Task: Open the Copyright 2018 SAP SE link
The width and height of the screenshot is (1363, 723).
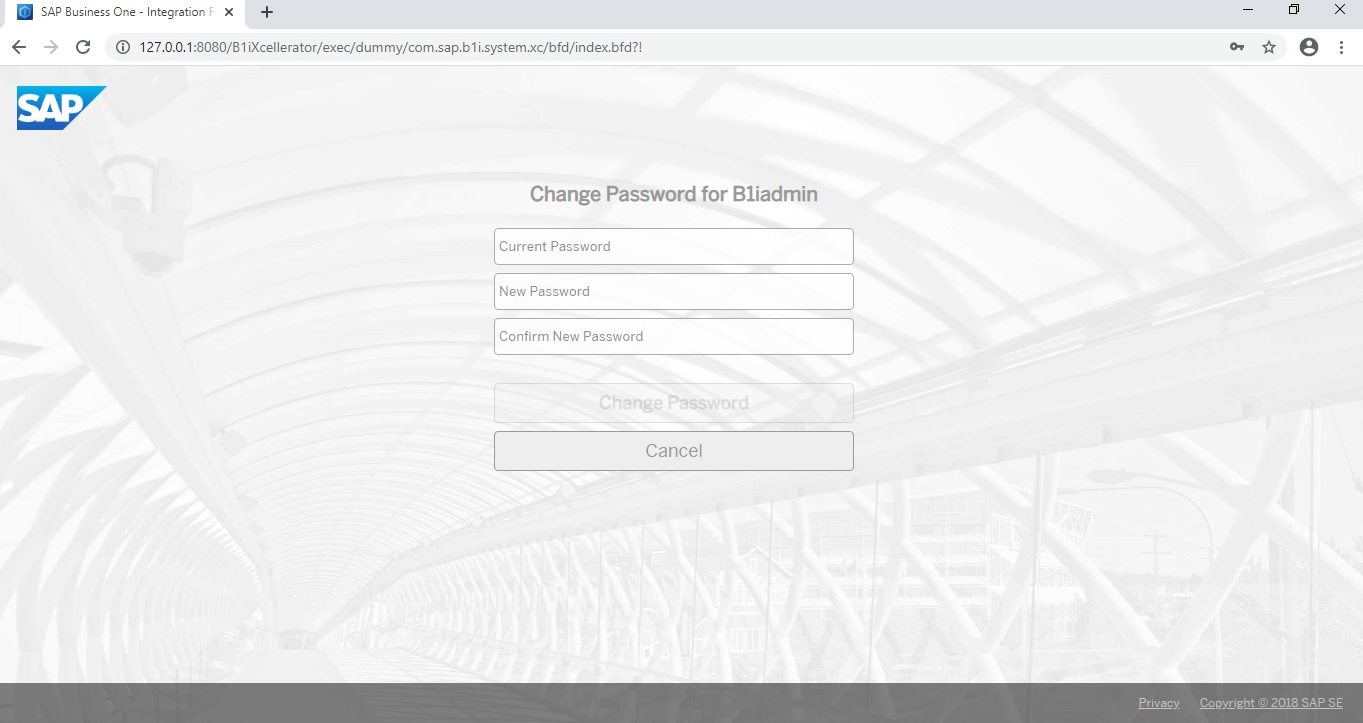Action: 1271,703
